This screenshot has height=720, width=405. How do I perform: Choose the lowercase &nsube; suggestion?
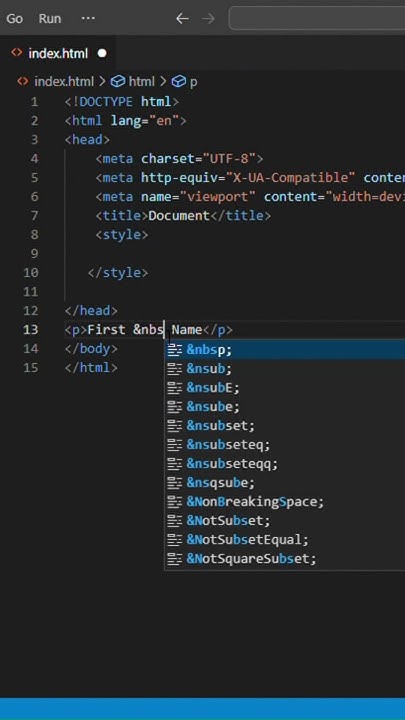click(285, 407)
